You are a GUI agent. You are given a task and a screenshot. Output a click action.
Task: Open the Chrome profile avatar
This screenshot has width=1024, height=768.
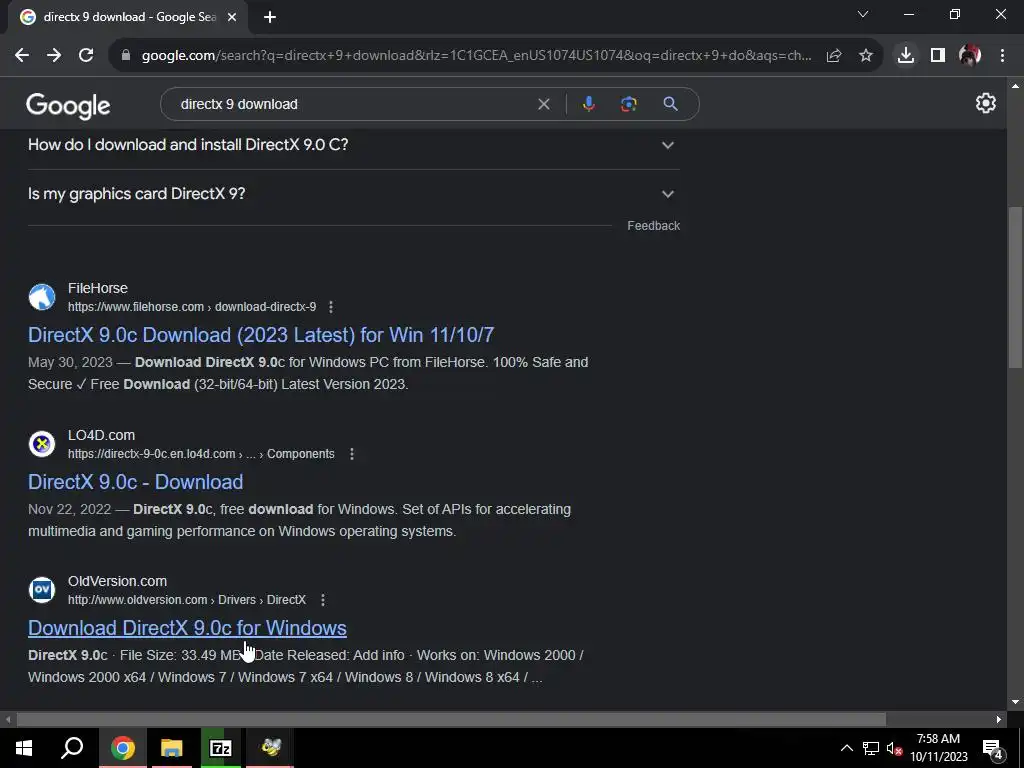coord(970,56)
